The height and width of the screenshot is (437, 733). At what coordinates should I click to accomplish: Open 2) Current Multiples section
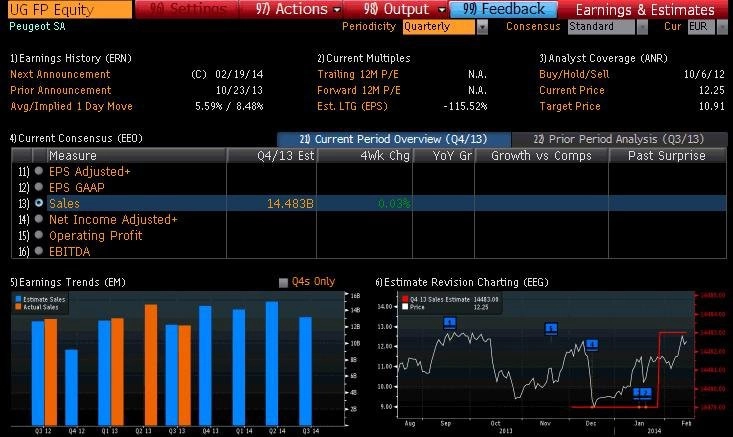pos(364,58)
